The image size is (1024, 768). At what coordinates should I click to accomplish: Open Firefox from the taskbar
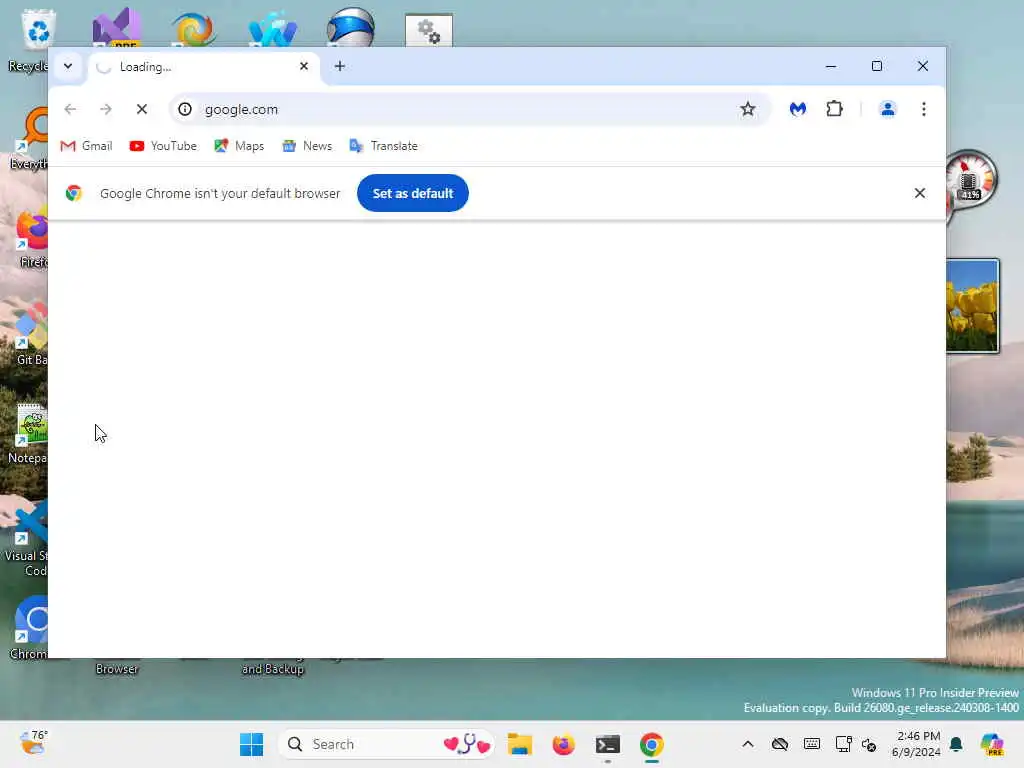point(564,744)
